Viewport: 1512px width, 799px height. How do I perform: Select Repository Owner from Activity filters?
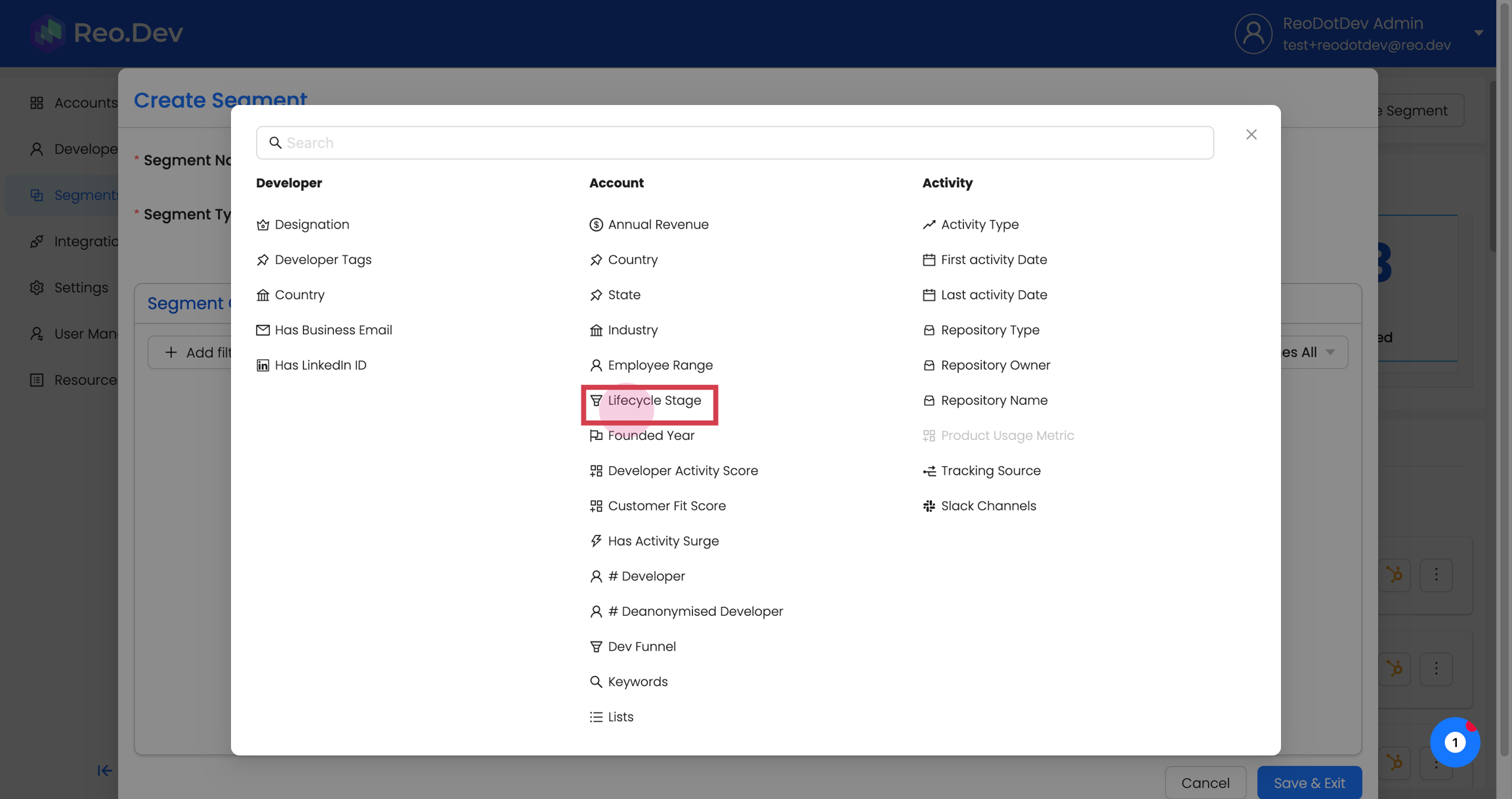tap(995, 366)
